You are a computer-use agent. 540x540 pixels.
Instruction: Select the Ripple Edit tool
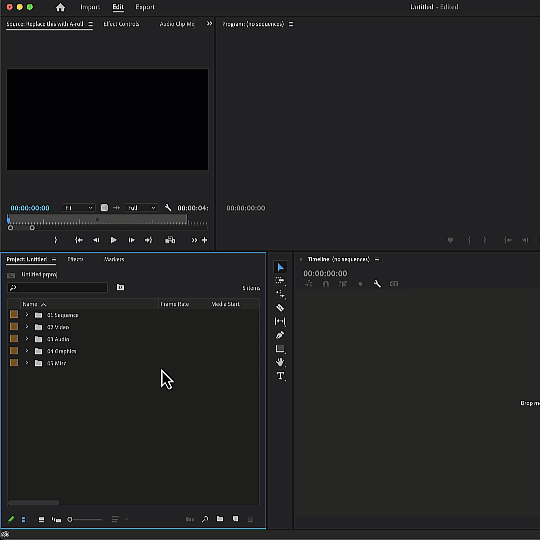click(x=280, y=294)
